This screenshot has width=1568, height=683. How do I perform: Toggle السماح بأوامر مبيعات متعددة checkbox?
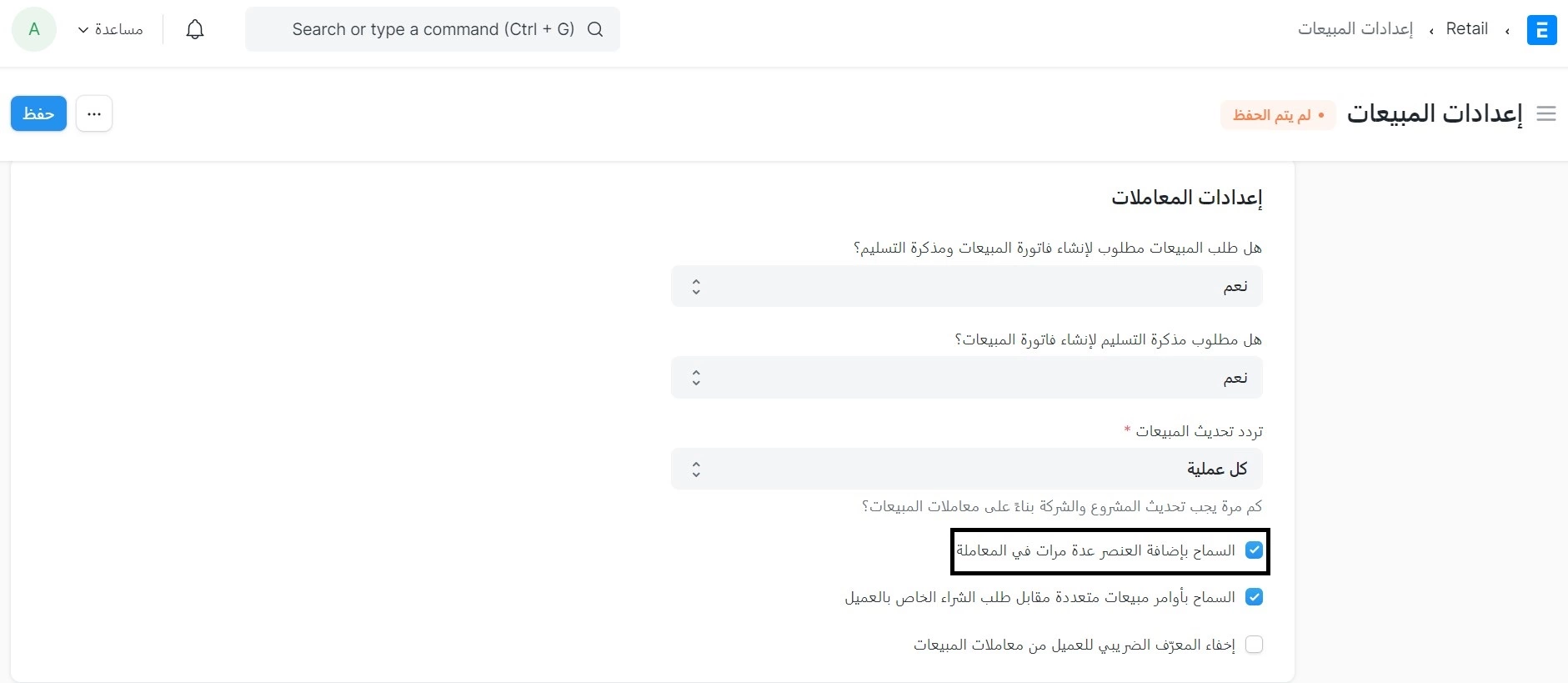tap(1254, 597)
